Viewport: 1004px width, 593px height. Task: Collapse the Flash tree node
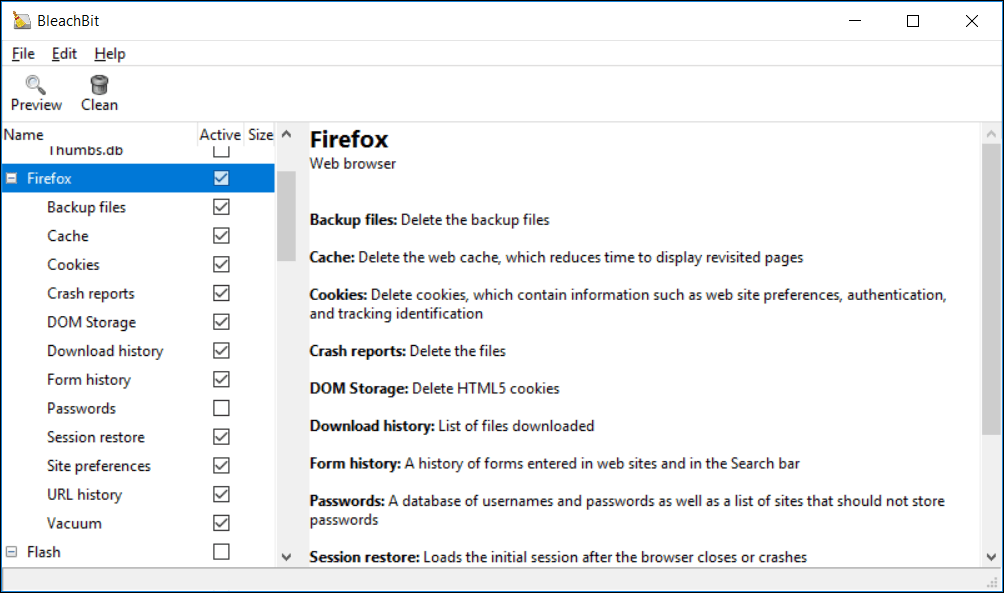(x=12, y=551)
